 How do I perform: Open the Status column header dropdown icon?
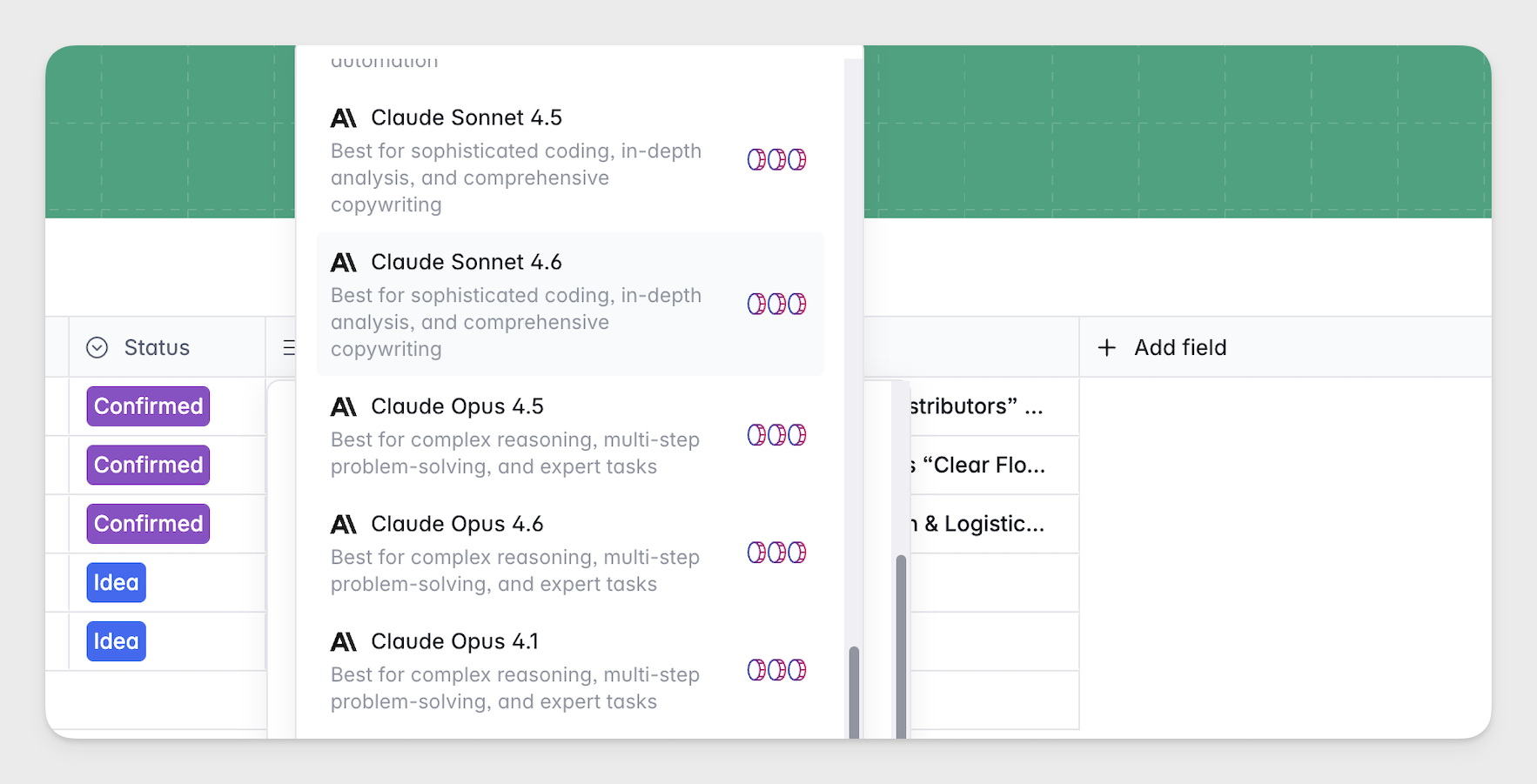pyautogui.click(x=97, y=347)
